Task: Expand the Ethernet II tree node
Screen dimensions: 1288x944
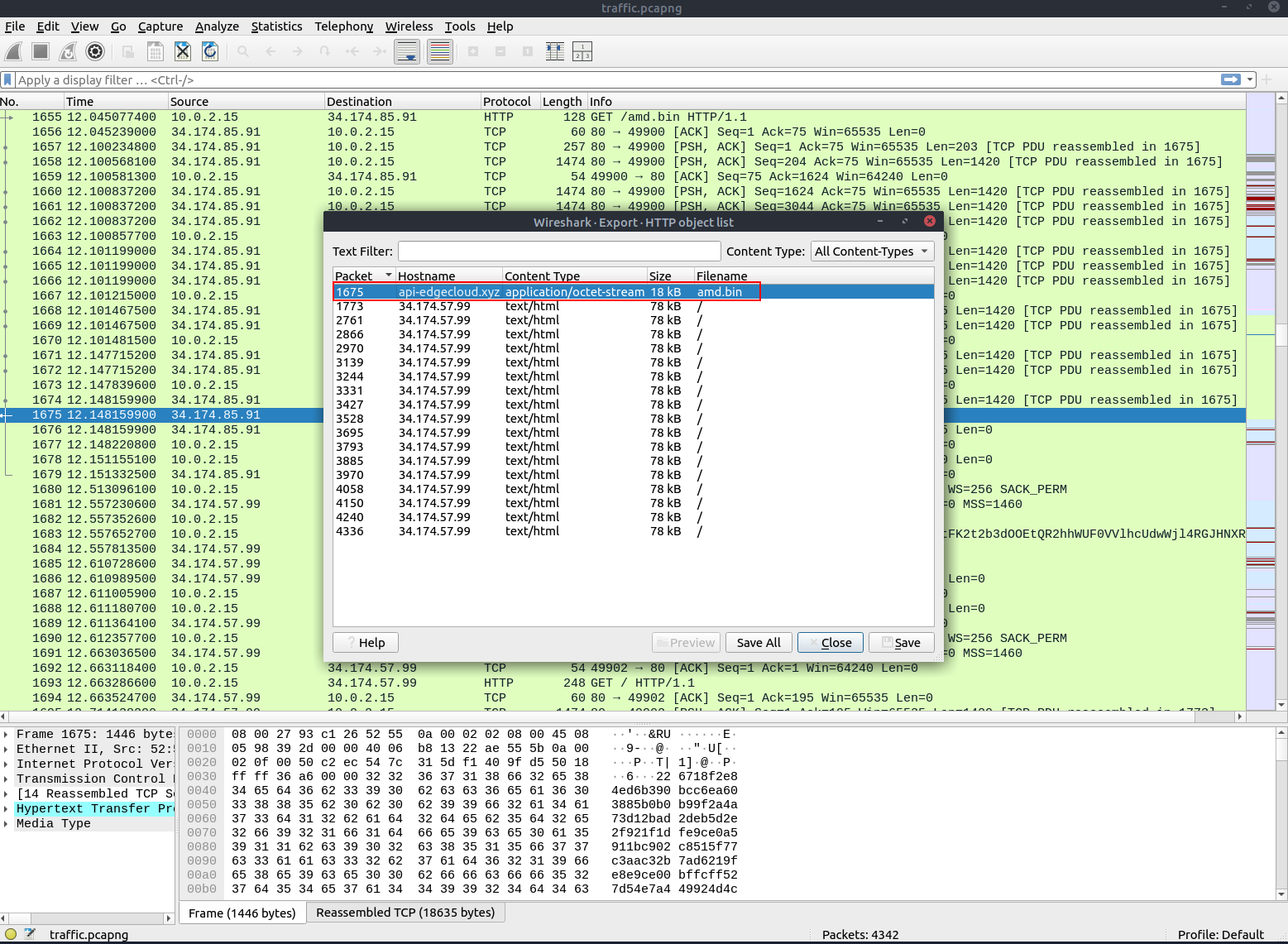Action: click(7, 749)
